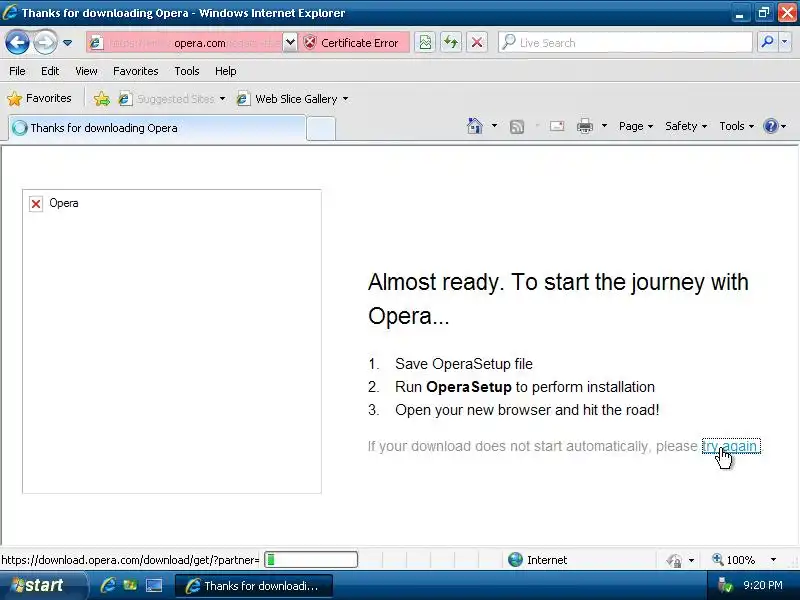Open Web Slice Gallery dropdown
This screenshot has height=600, width=800.
point(292,98)
